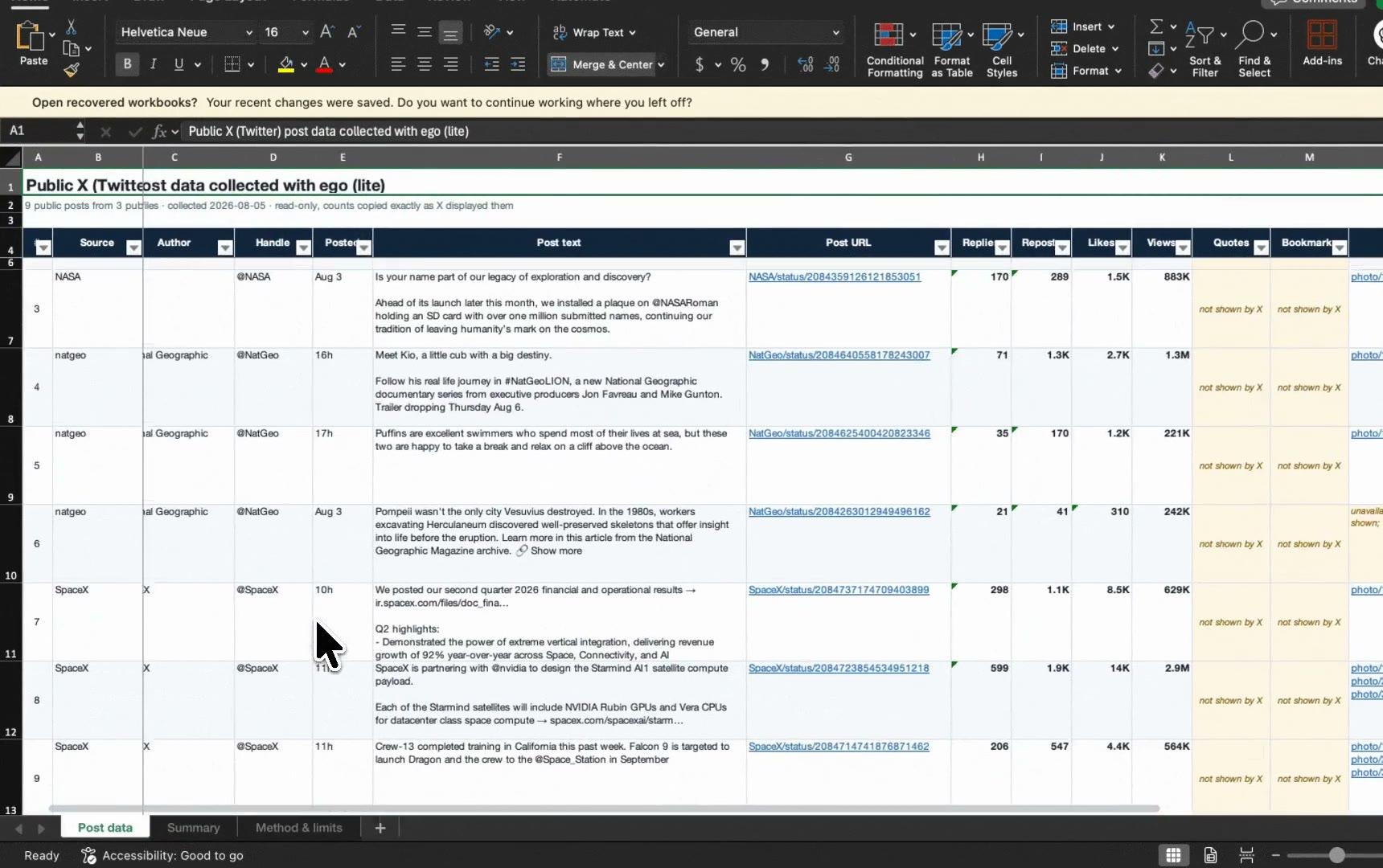Open the NatGeo status link ending 0823346
Screen dimensions: 1383x868
[x=839, y=434]
